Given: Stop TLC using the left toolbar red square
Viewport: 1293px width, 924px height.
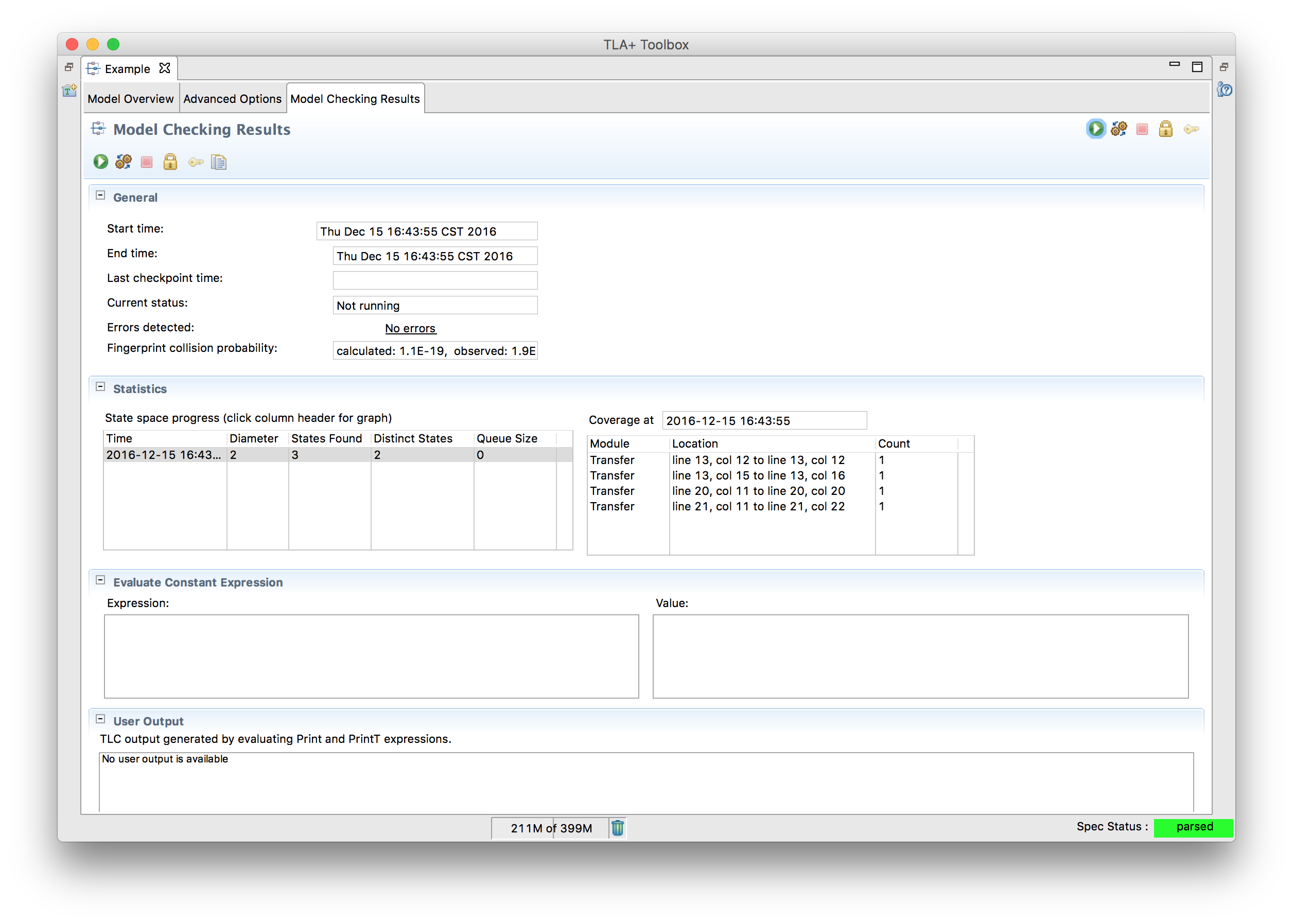Looking at the screenshot, I should point(147,162).
